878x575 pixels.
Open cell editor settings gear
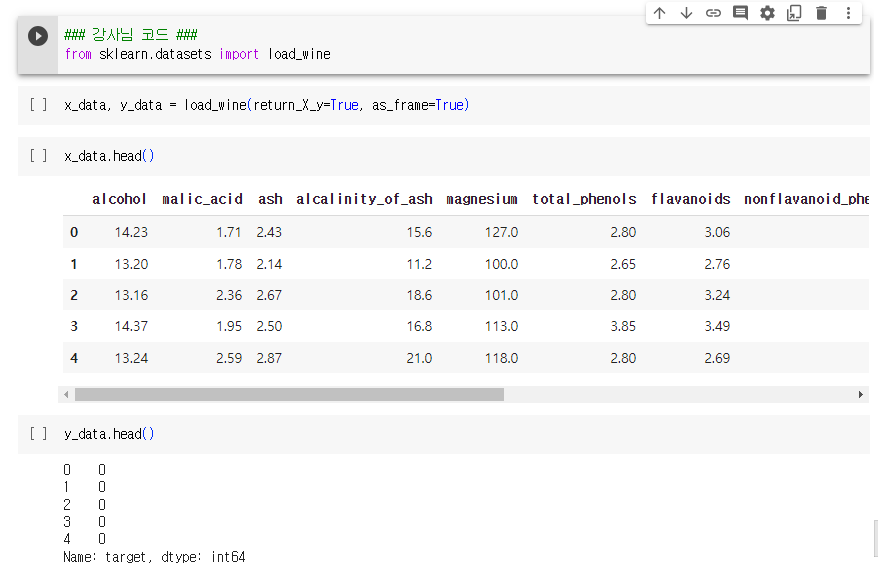click(x=767, y=13)
